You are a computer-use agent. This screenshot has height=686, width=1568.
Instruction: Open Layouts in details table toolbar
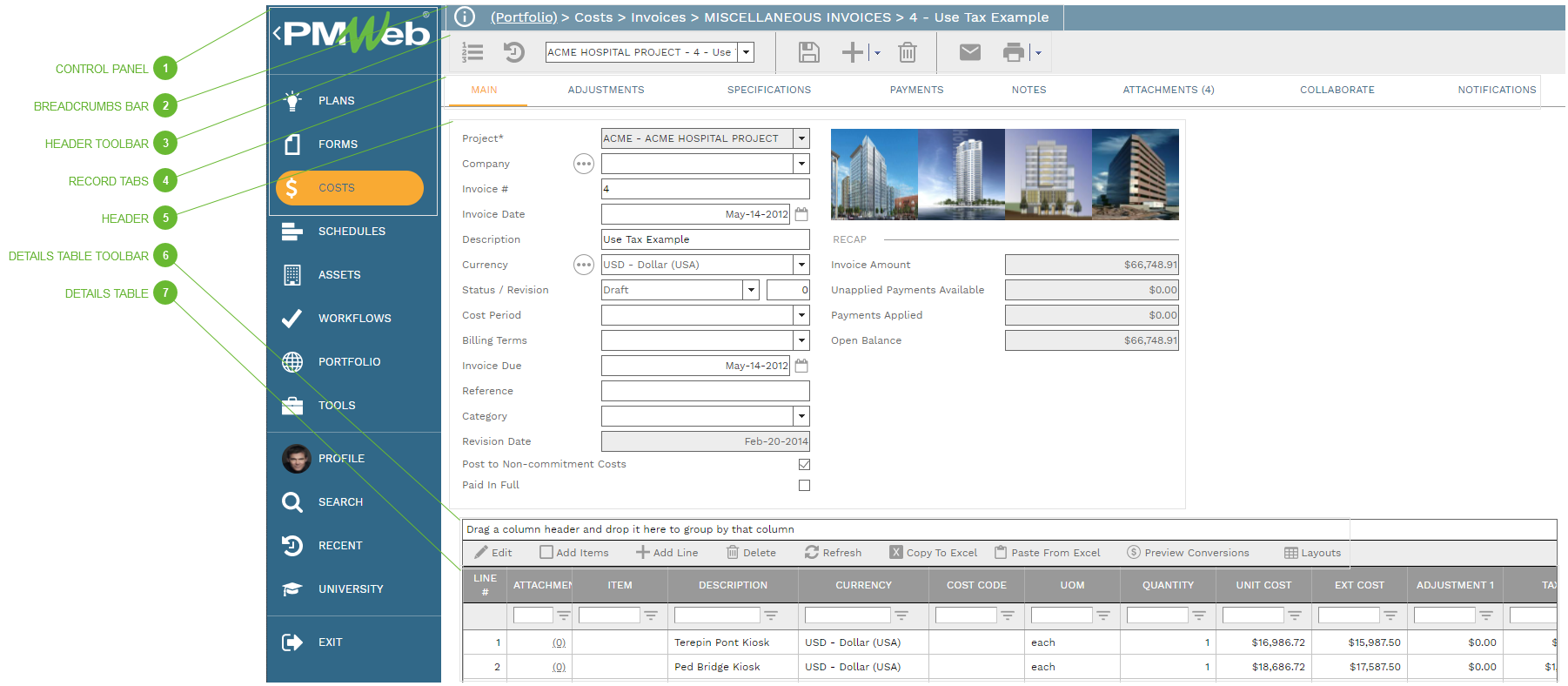(1313, 553)
